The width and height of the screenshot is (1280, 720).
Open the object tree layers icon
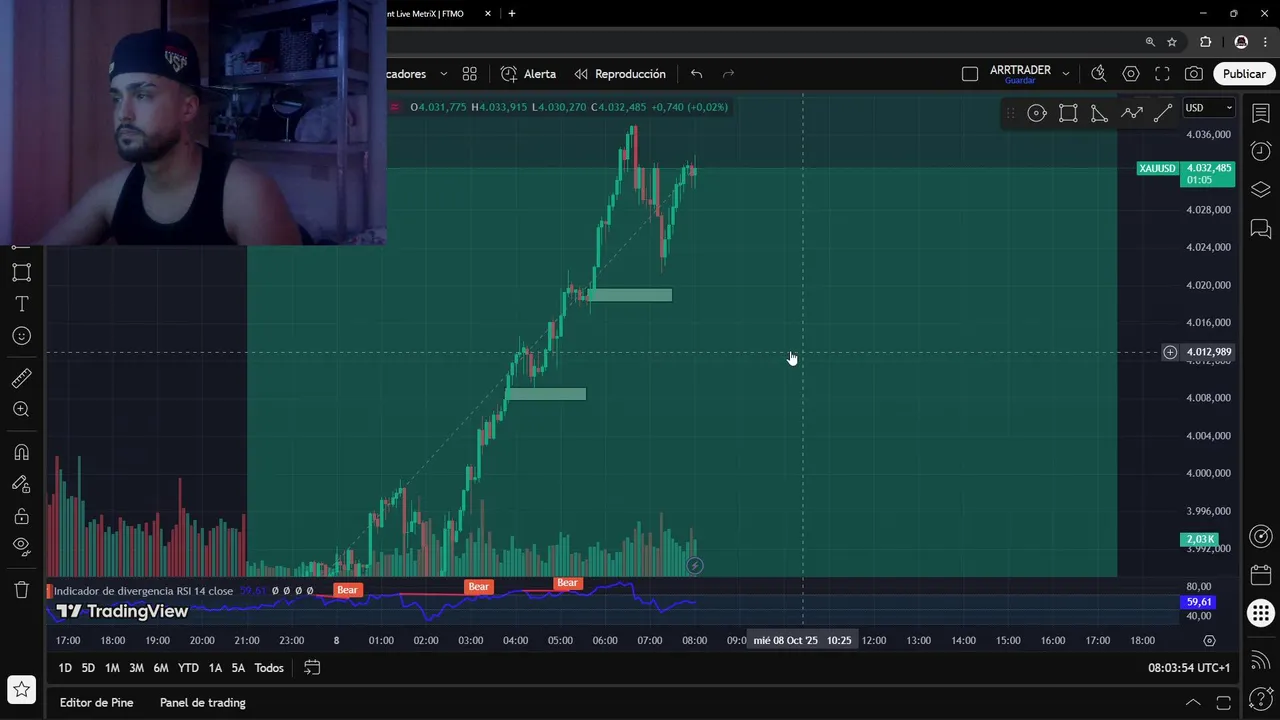[1261, 190]
